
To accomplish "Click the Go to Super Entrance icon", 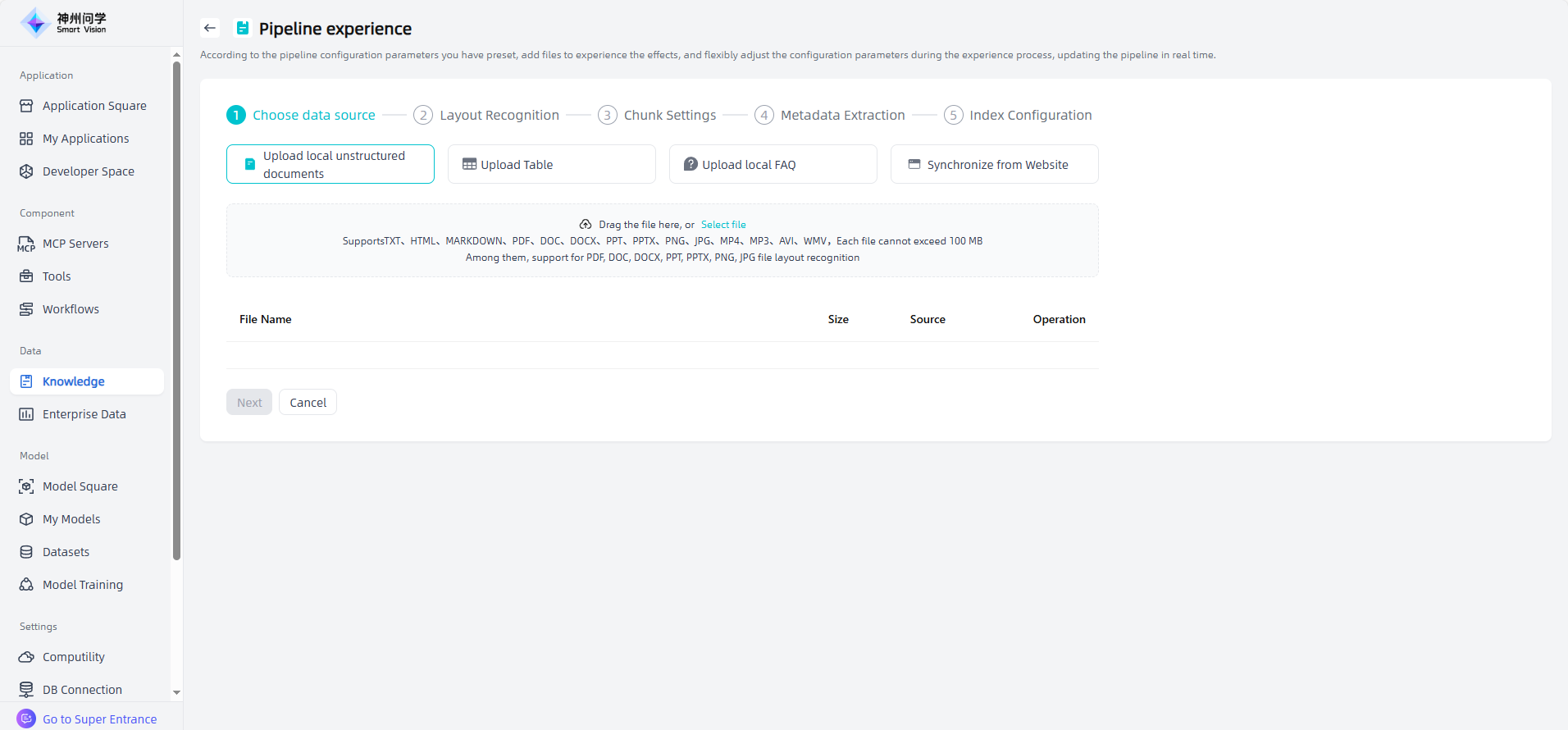I will 26,719.
